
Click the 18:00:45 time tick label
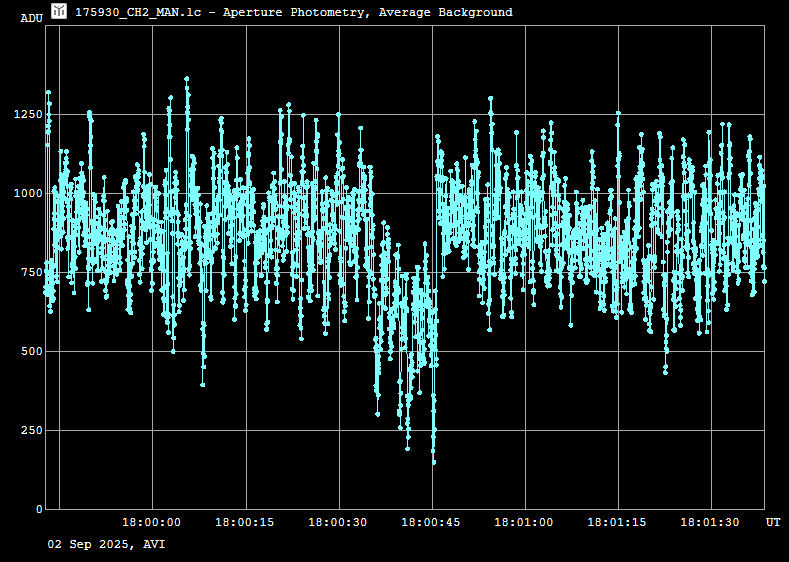coord(432,522)
